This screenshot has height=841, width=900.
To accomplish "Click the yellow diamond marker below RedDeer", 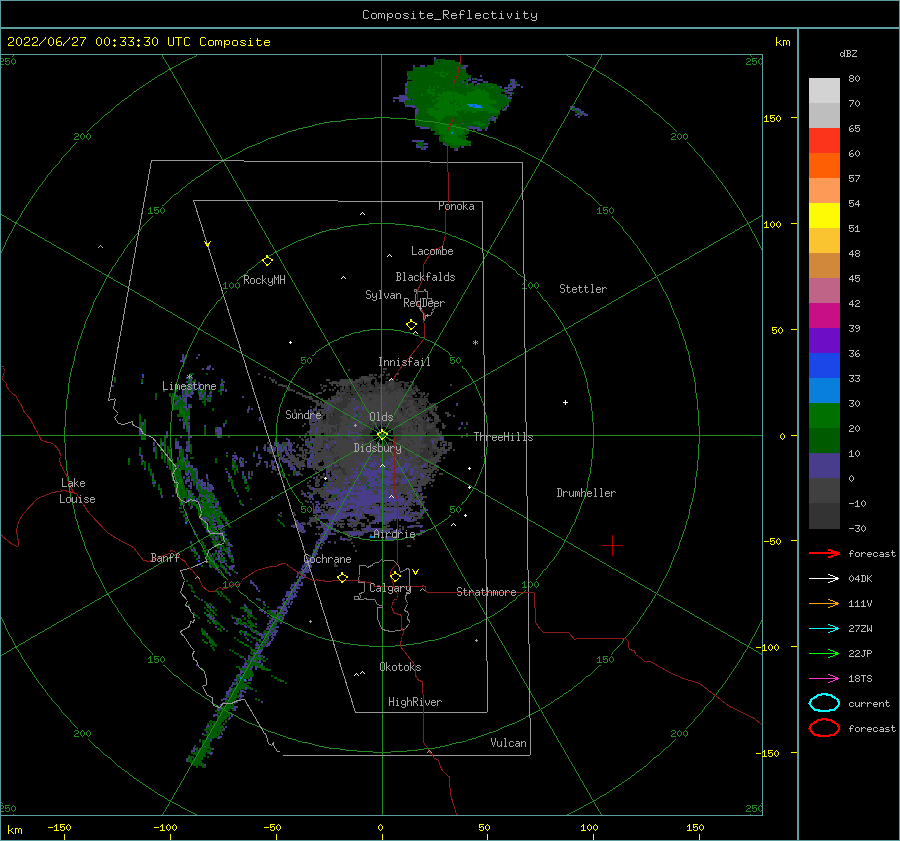I will (x=411, y=325).
